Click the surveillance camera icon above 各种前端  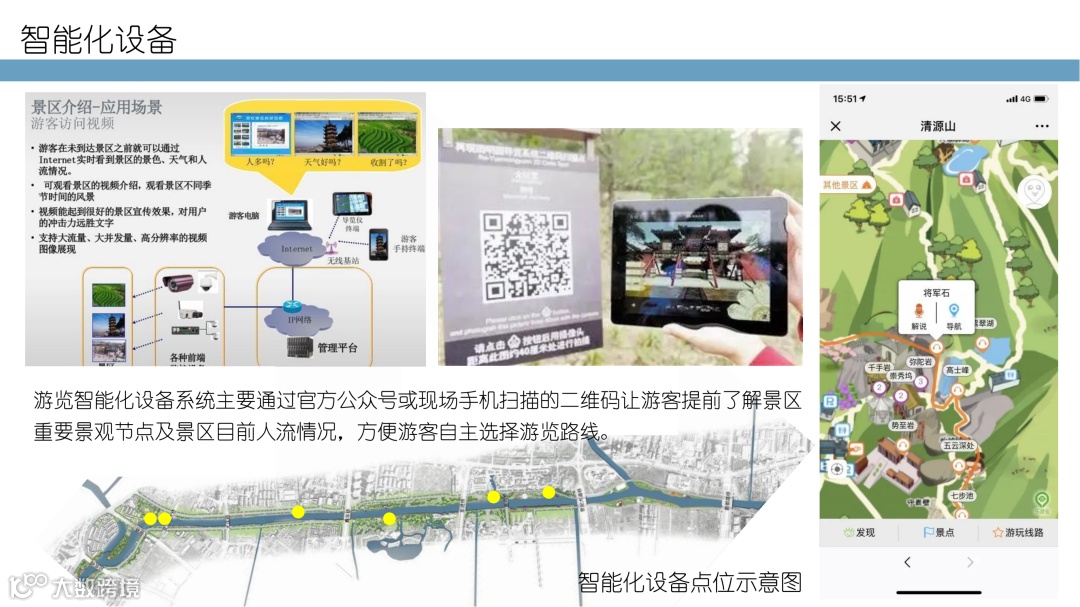[179, 282]
